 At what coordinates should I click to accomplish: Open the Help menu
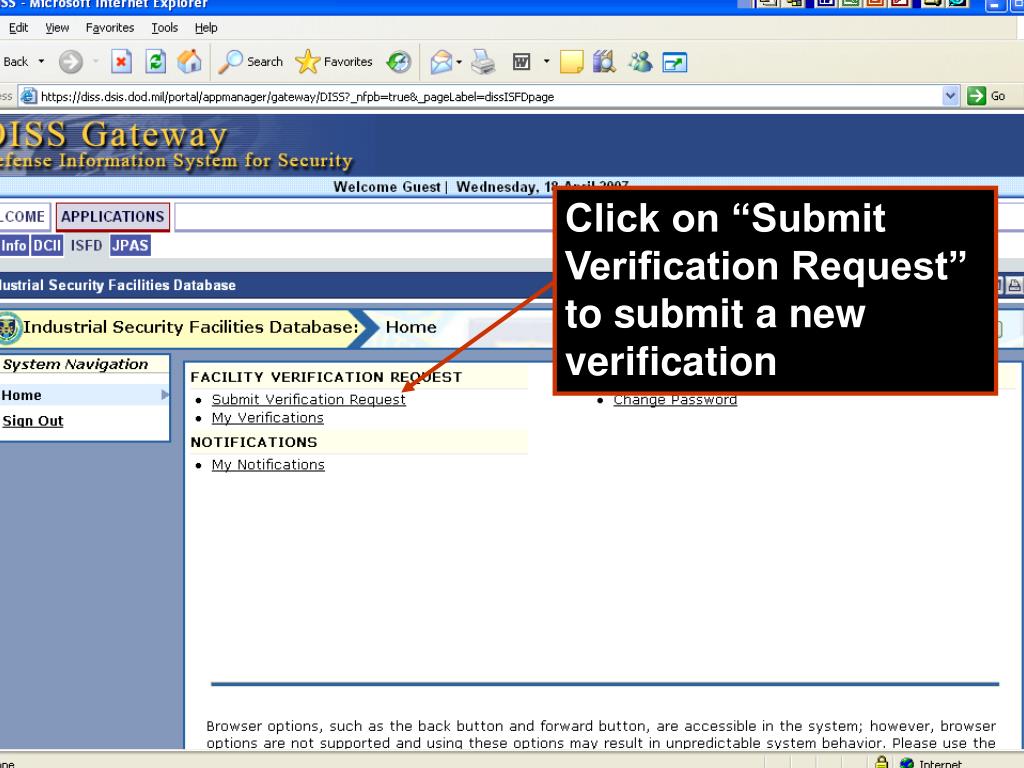pyautogui.click(x=206, y=27)
